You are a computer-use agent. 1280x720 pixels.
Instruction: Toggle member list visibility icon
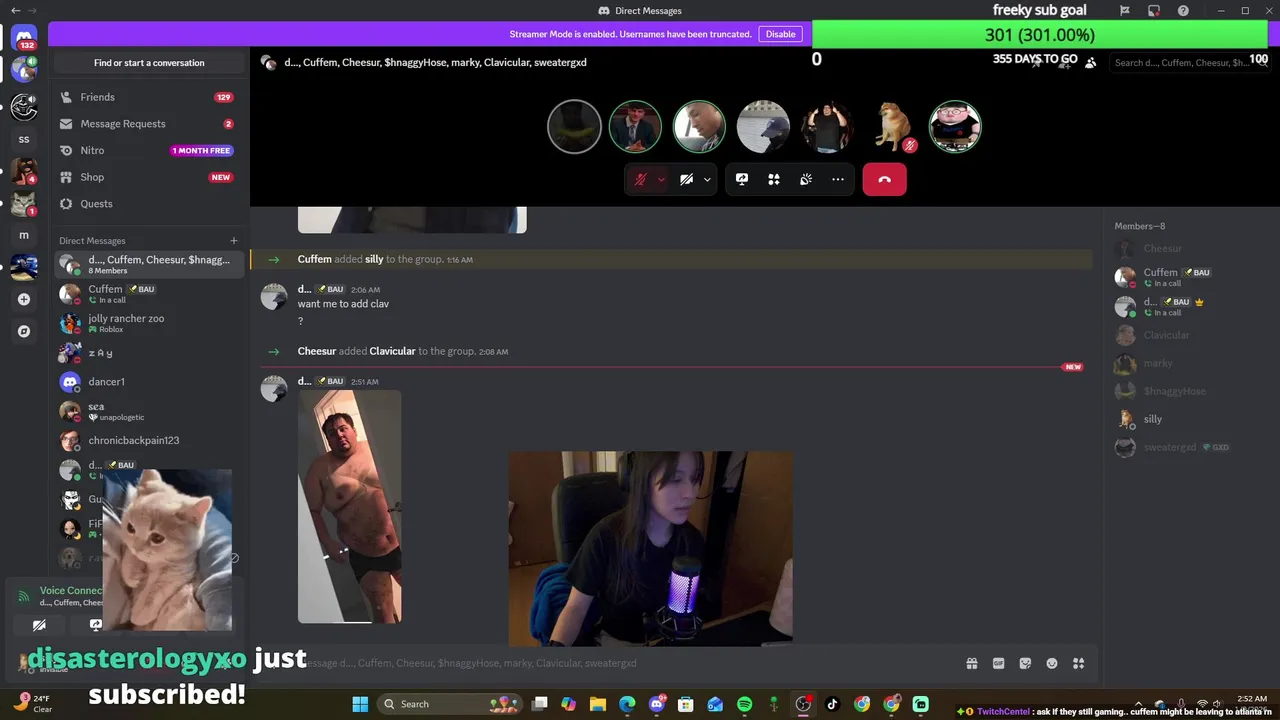[x=1091, y=62]
